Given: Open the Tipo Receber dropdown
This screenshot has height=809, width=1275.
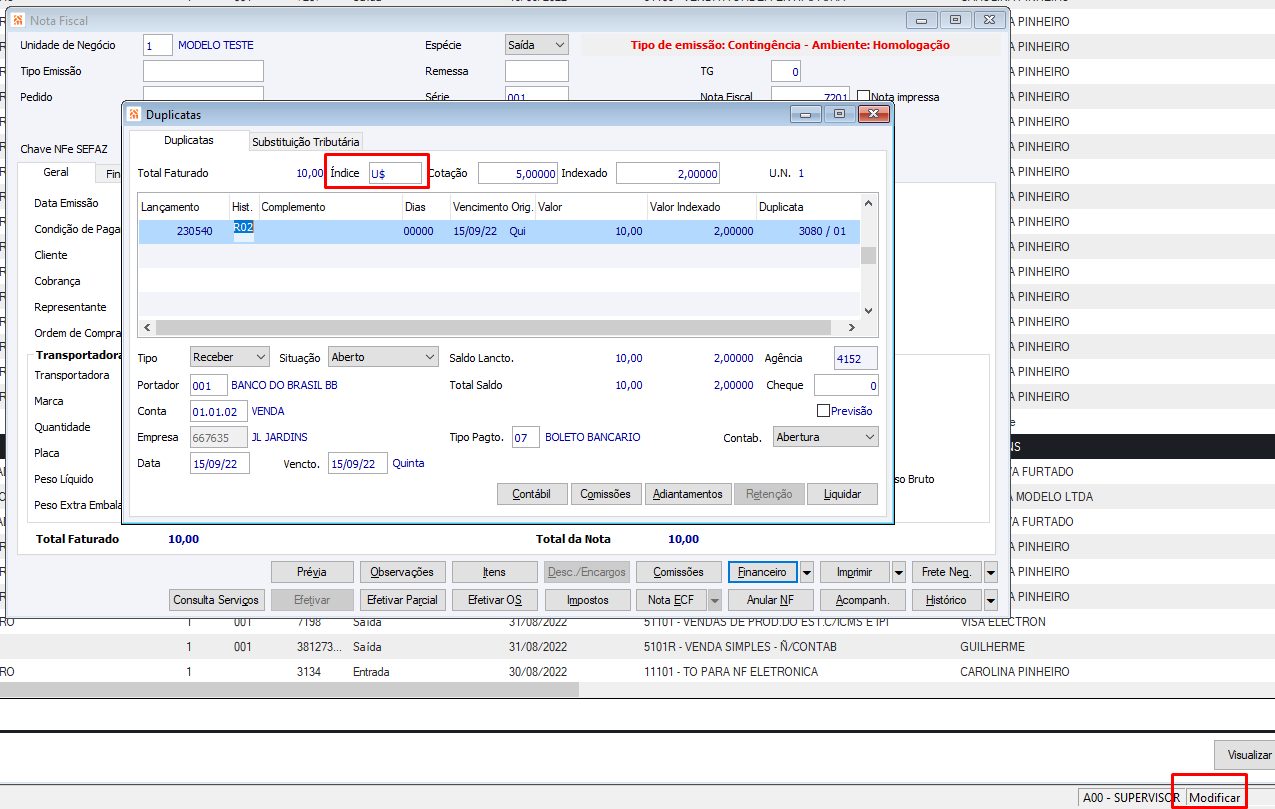Looking at the screenshot, I should pyautogui.click(x=230, y=357).
